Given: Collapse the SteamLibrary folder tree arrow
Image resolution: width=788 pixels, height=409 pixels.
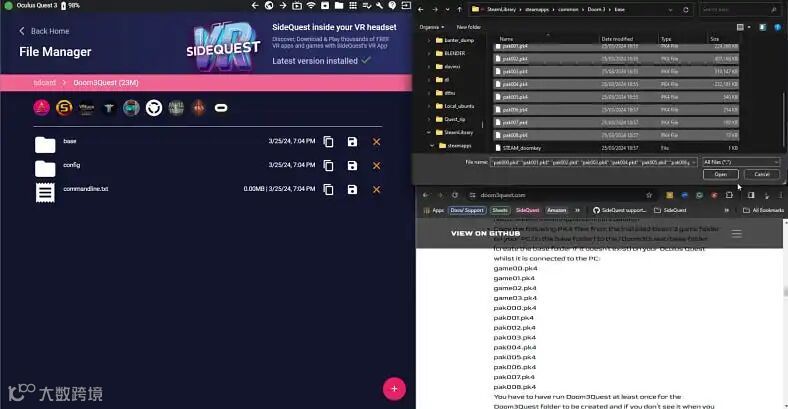Looking at the screenshot, I should [429, 133].
